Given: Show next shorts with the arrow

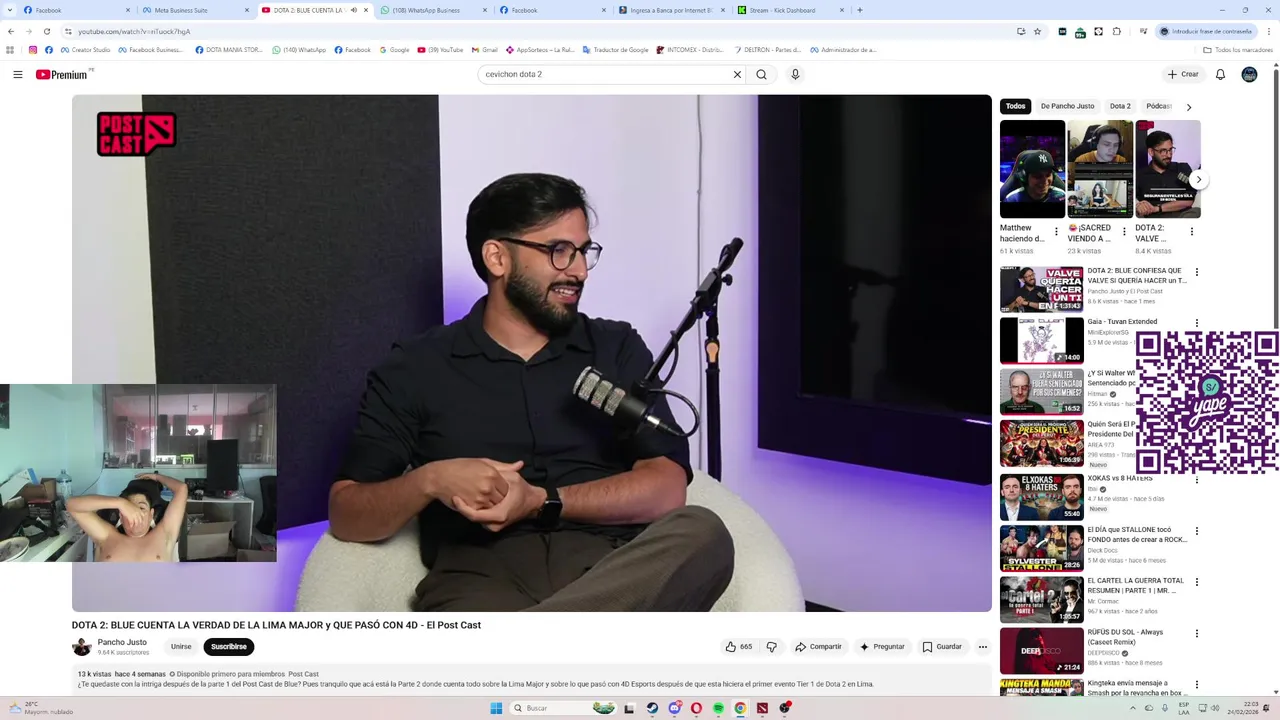Looking at the screenshot, I should click(1198, 180).
